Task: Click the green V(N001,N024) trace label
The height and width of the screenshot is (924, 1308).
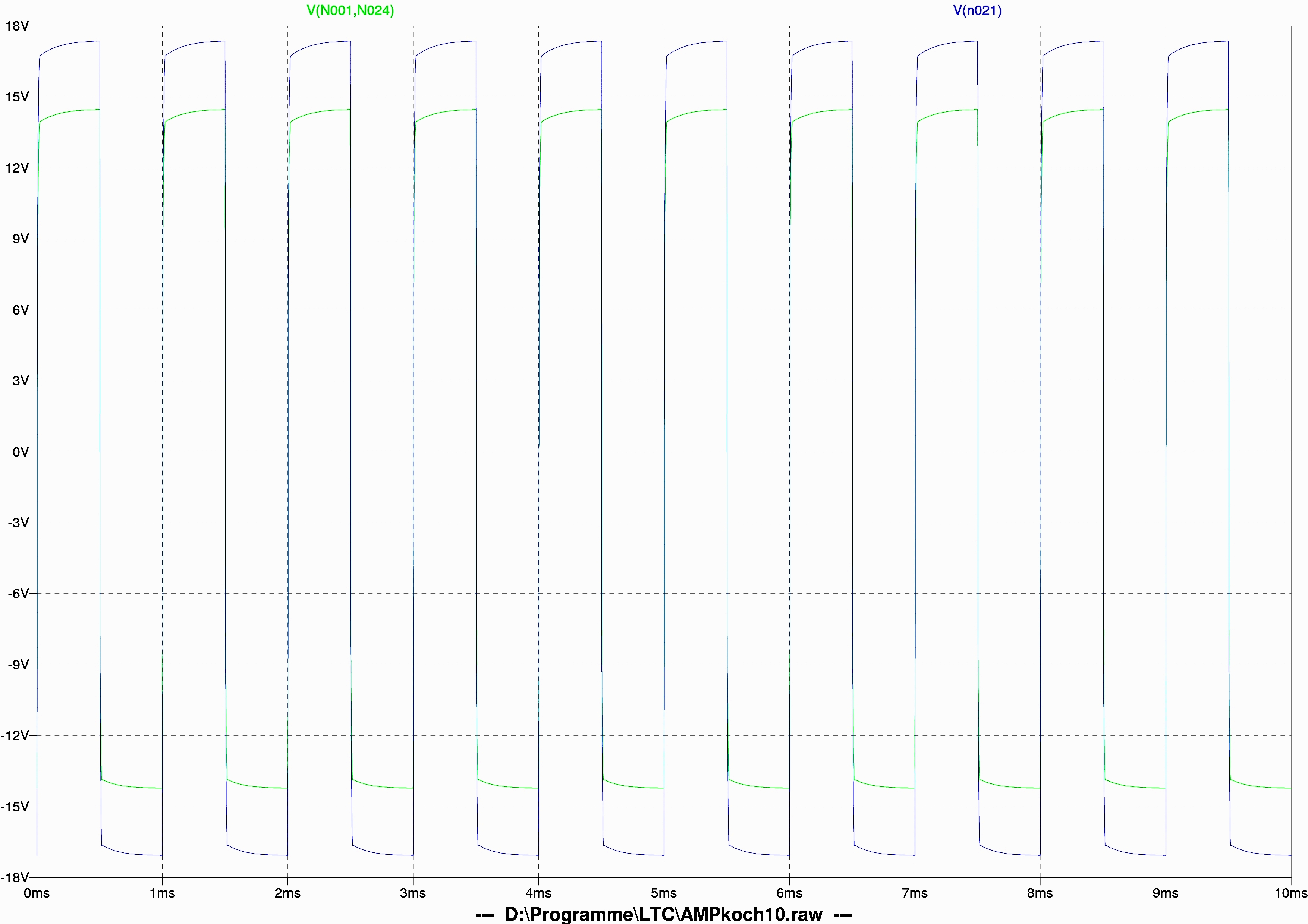Action: pyautogui.click(x=350, y=10)
